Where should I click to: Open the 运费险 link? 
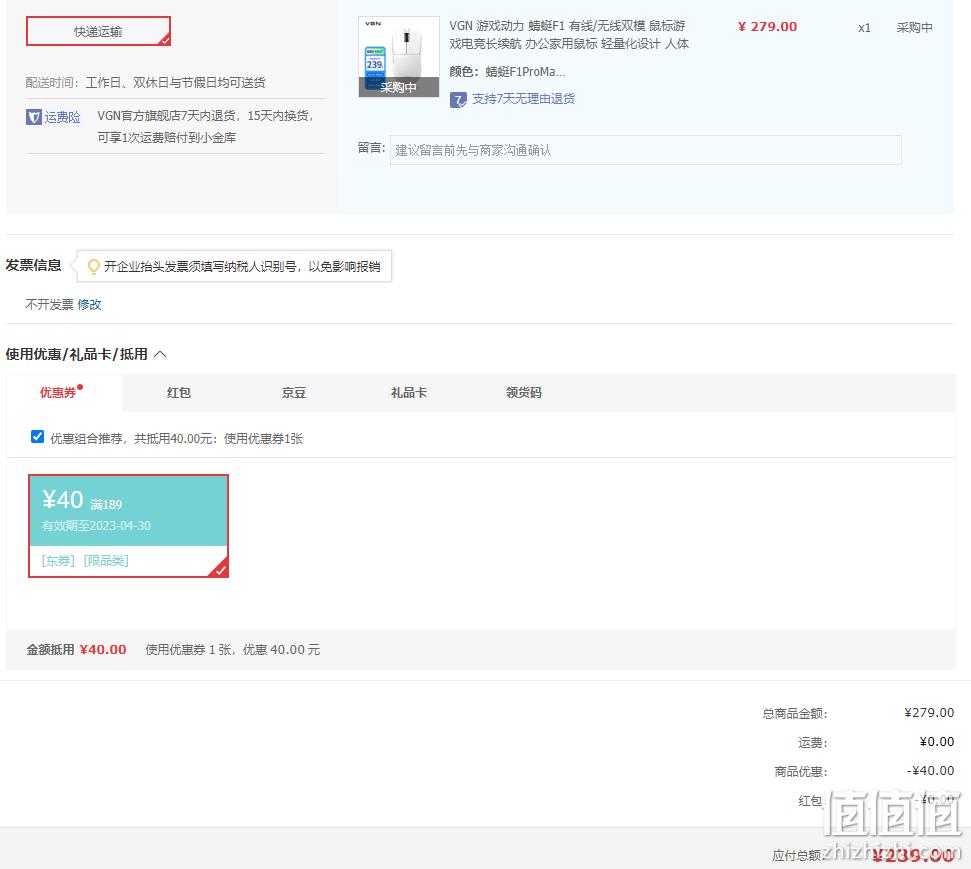pyautogui.click(x=62, y=117)
